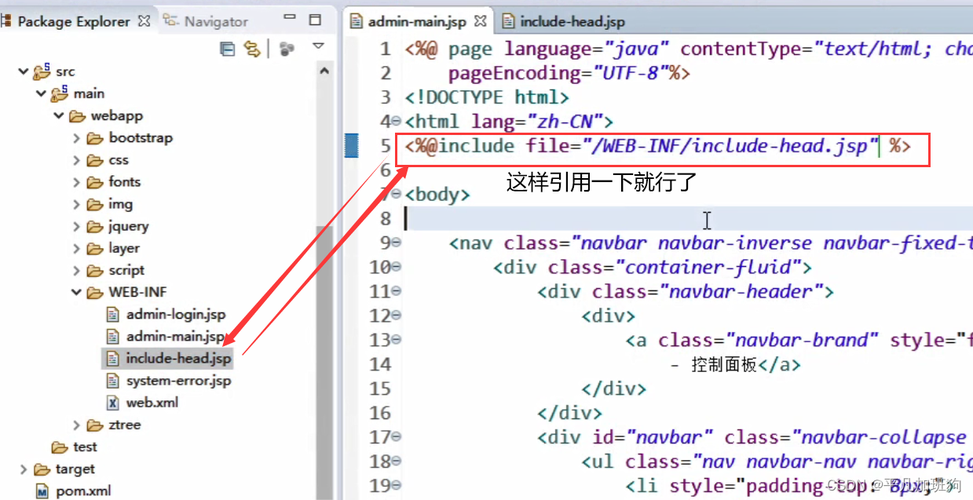The image size is (973, 500).
Task: Click the pom.xml file icon
Action: 42,491
